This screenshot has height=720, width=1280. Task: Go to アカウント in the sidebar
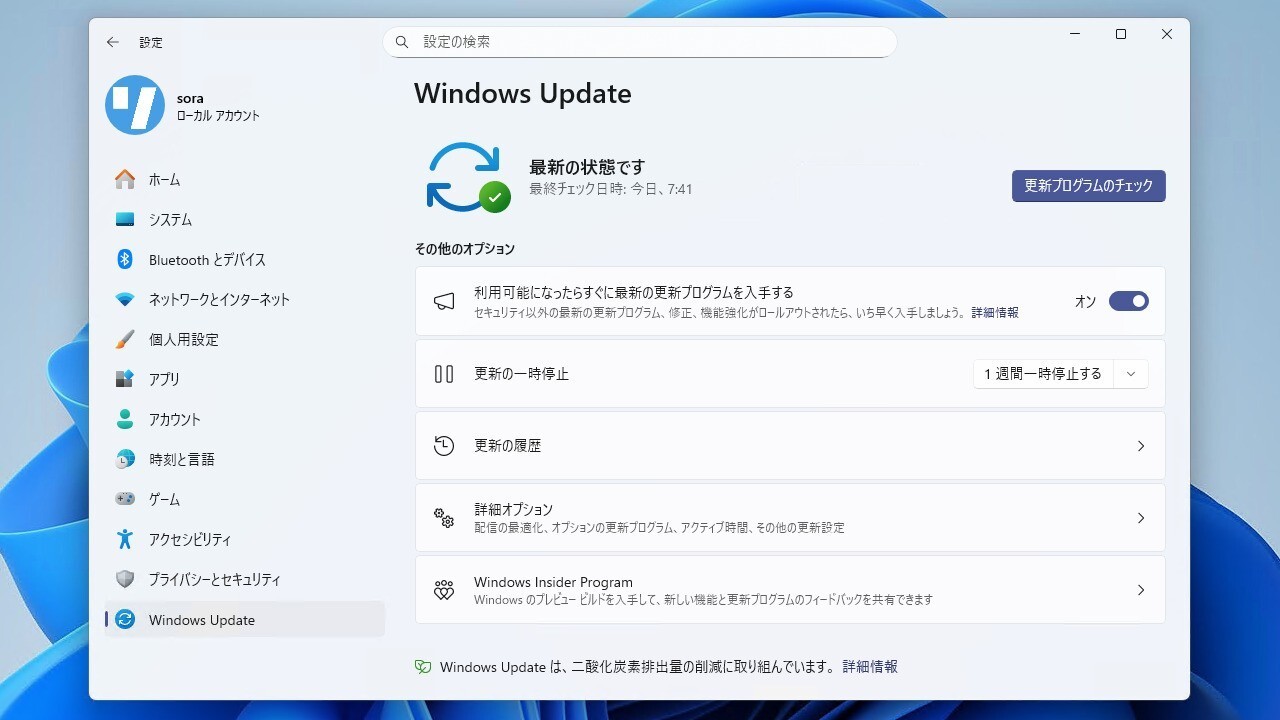pos(244,419)
